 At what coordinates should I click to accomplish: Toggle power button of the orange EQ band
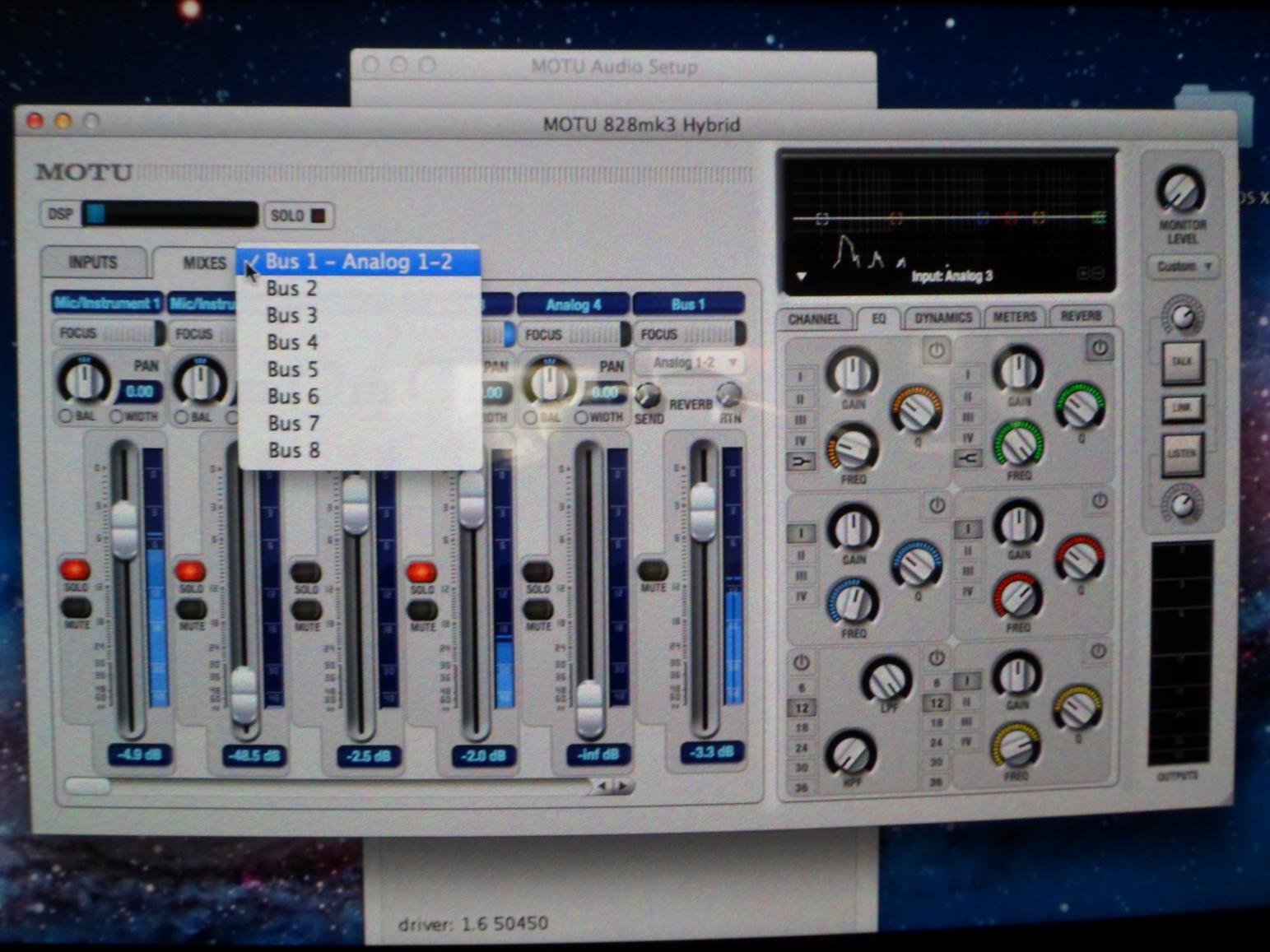click(937, 351)
